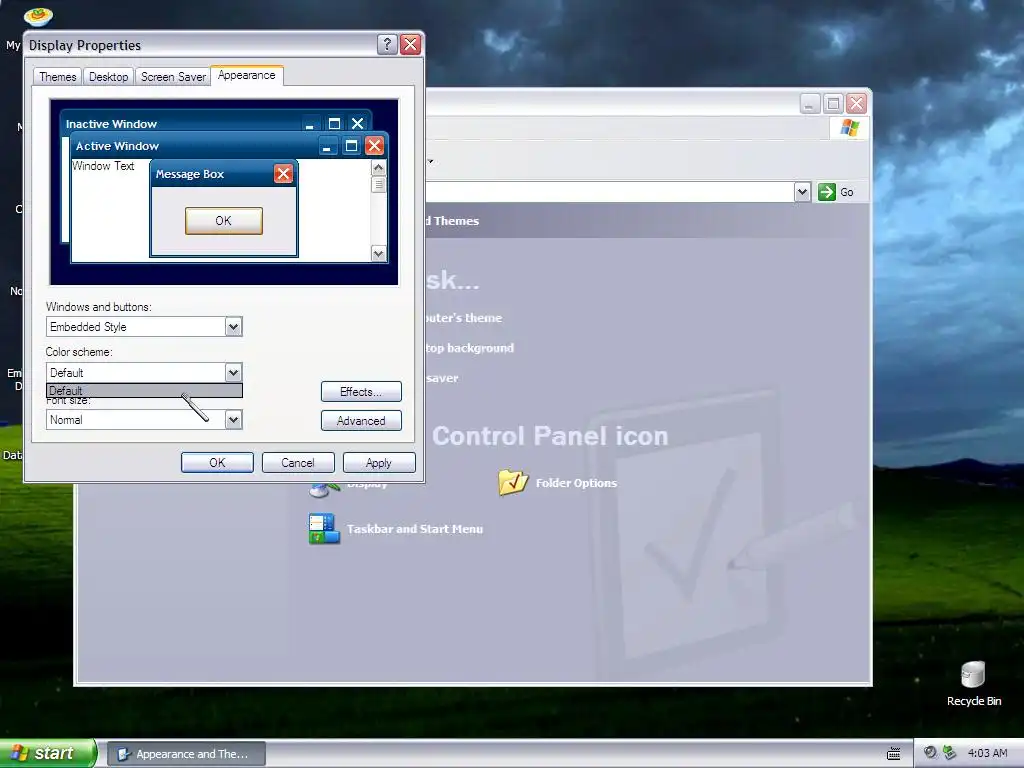Screen dimensions: 1024x768
Task: Expand the address bar dropdown
Action: pos(802,192)
